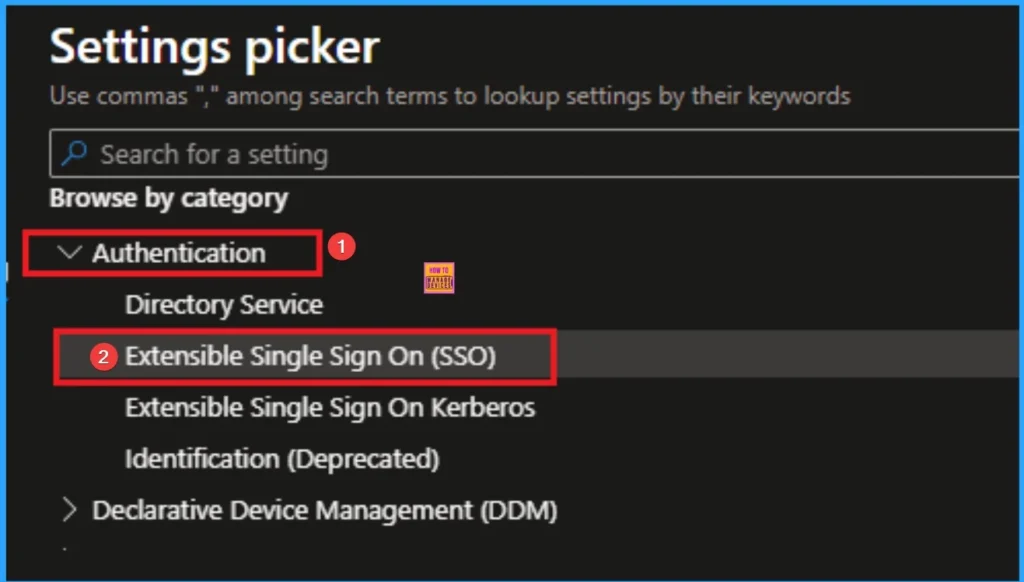Viewport: 1024px width, 582px height.
Task: Choose Extensible Single Sign On Kerberos
Action: coord(330,407)
